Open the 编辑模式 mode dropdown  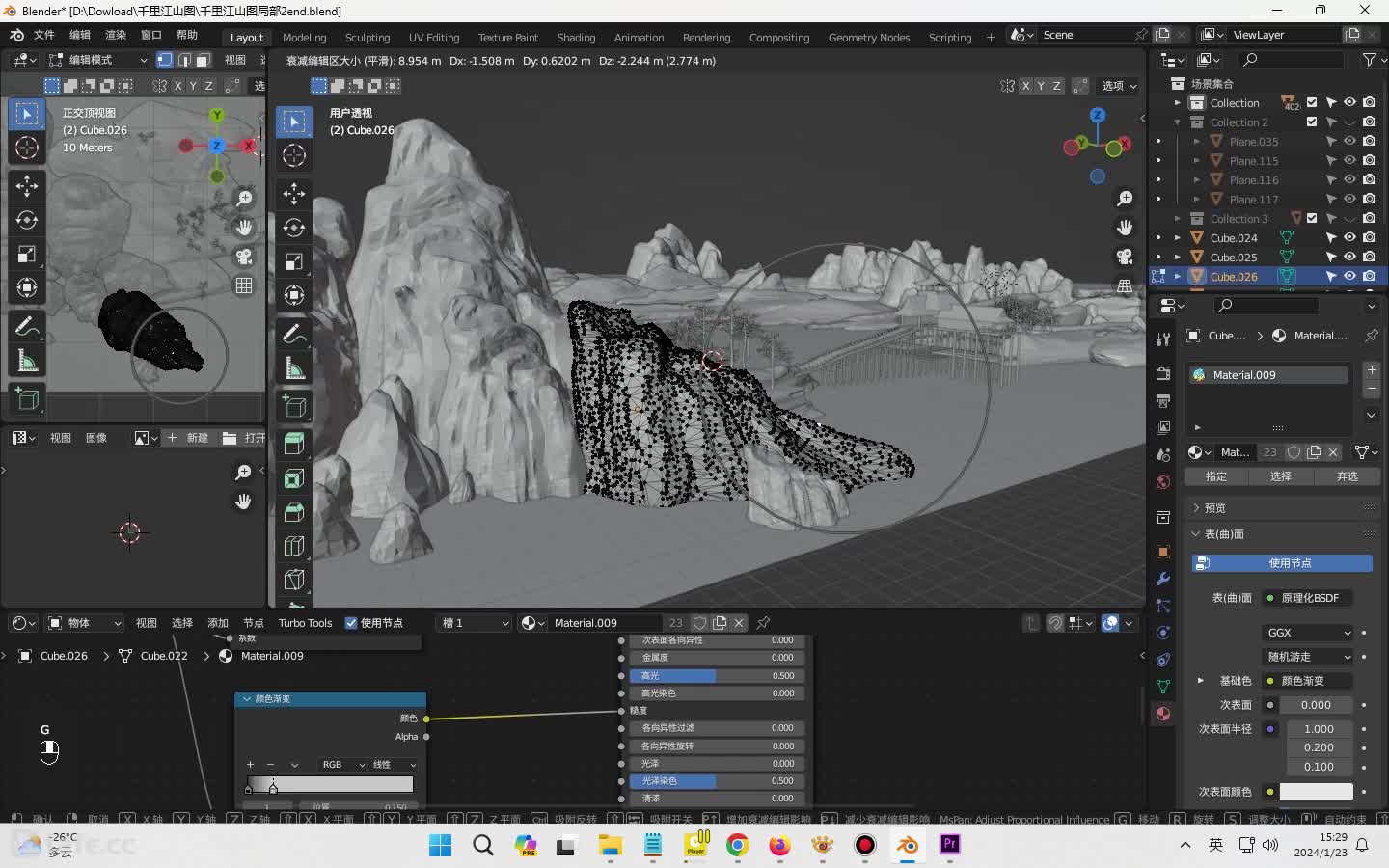tap(97, 60)
